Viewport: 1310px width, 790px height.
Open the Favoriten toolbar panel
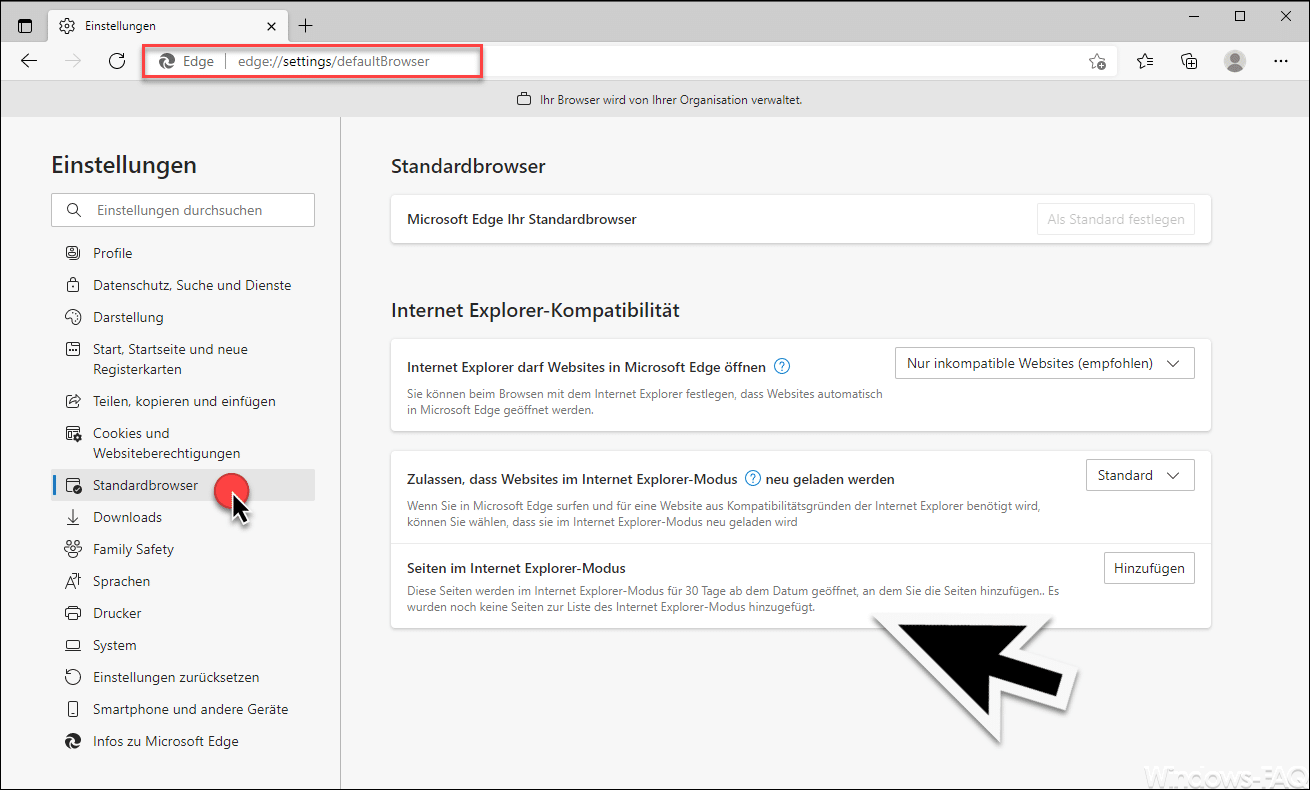1144,61
